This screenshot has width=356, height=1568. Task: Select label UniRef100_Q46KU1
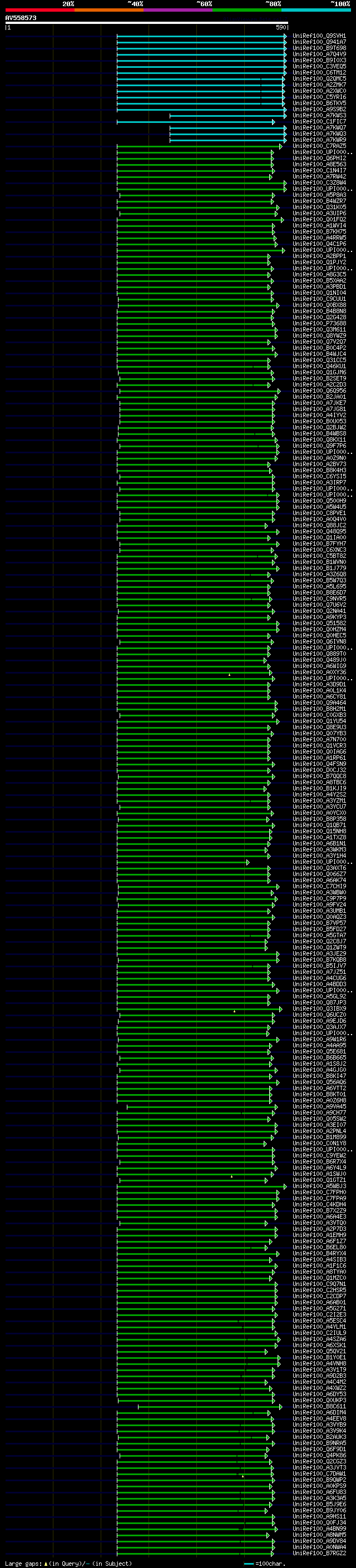pyautogui.click(x=319, y=366)
